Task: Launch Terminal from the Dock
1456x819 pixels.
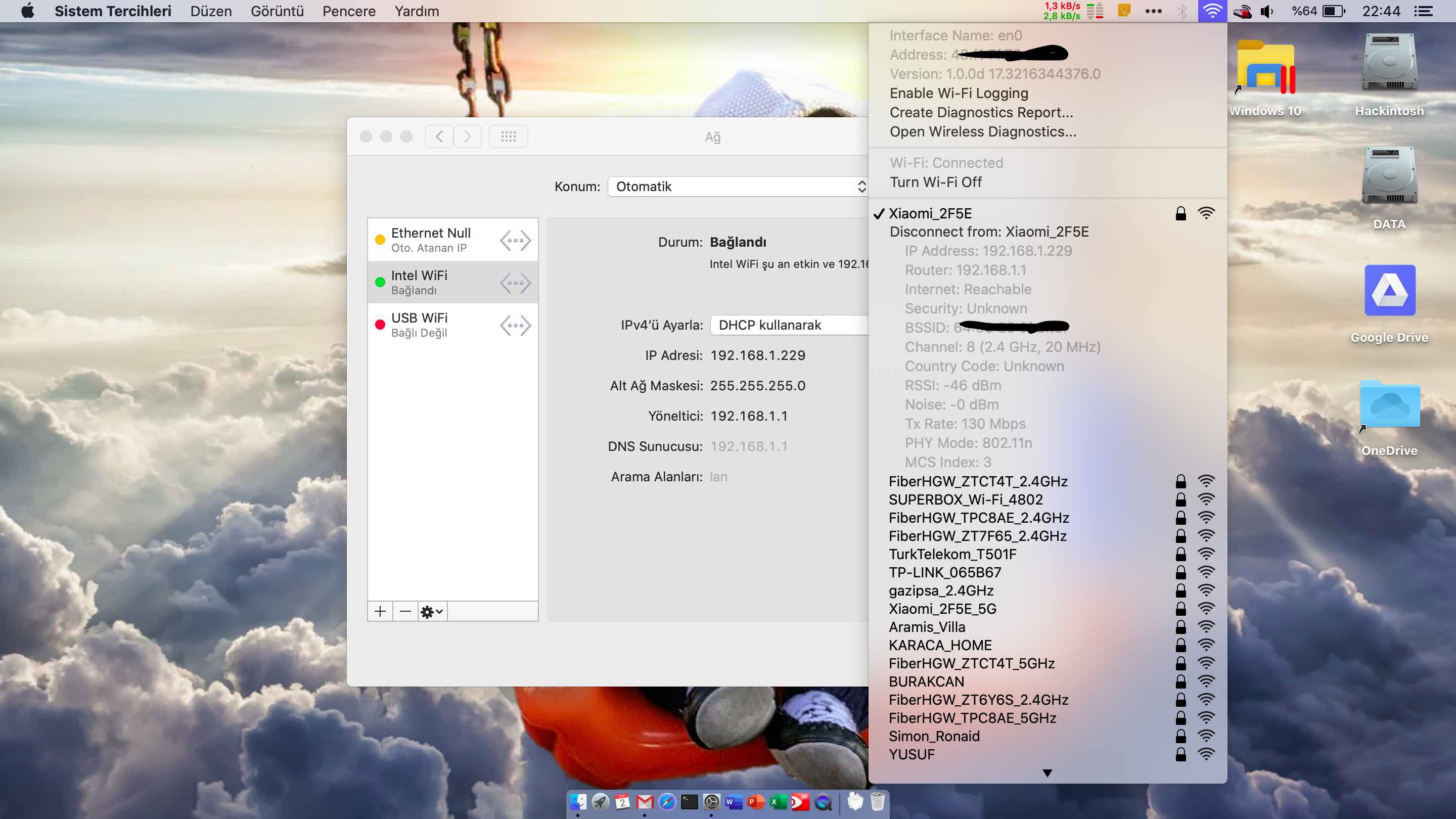Action: tap(689, 802)
